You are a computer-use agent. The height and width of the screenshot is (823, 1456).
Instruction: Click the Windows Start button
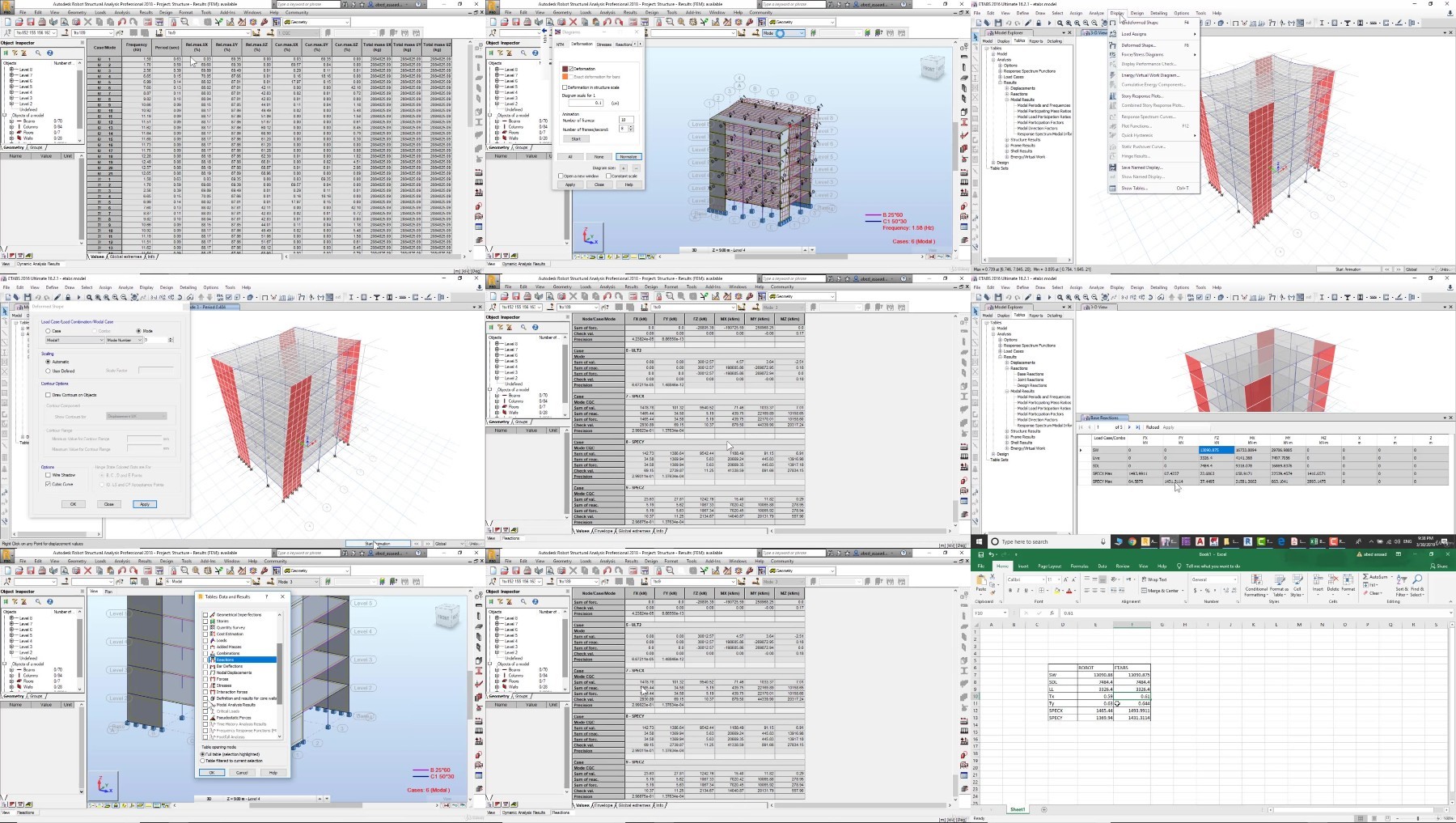980,541
